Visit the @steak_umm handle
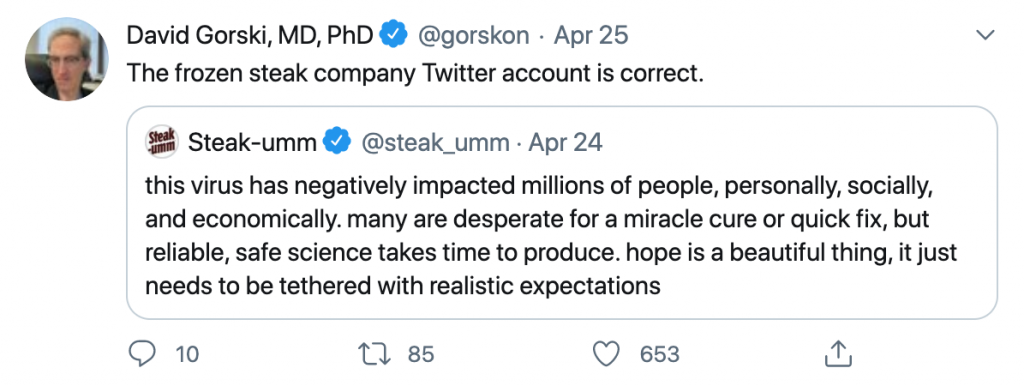The height and width of the screenshot is (386, 1024). tap(436, 142)
